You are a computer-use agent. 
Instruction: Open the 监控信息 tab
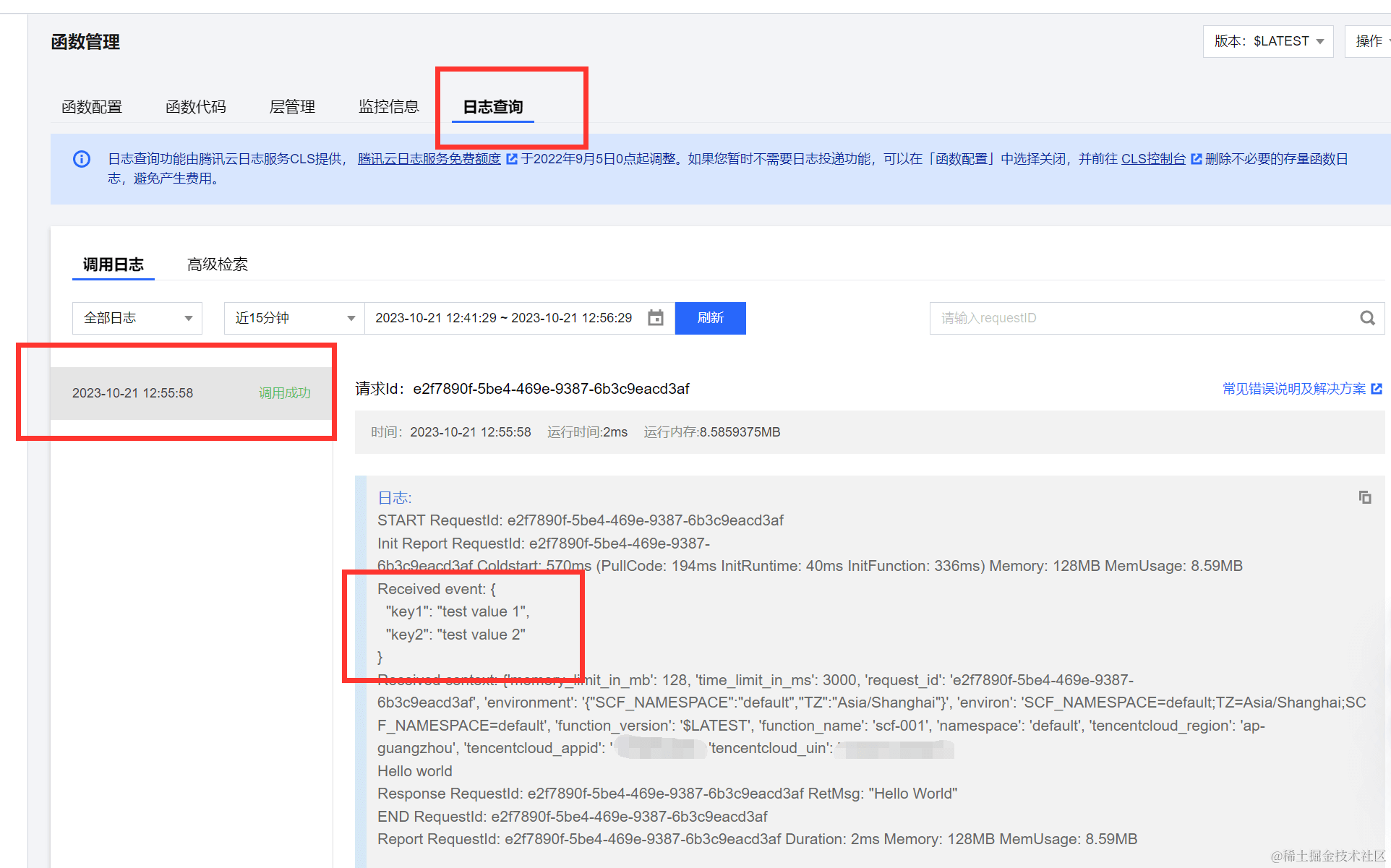tap(388, 107)
